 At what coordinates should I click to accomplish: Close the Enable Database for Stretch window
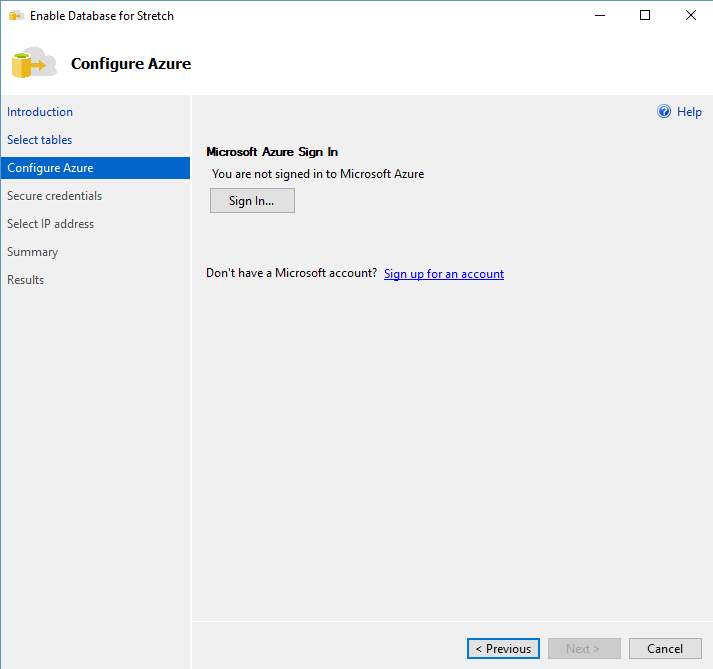click(x=691, y=15)
